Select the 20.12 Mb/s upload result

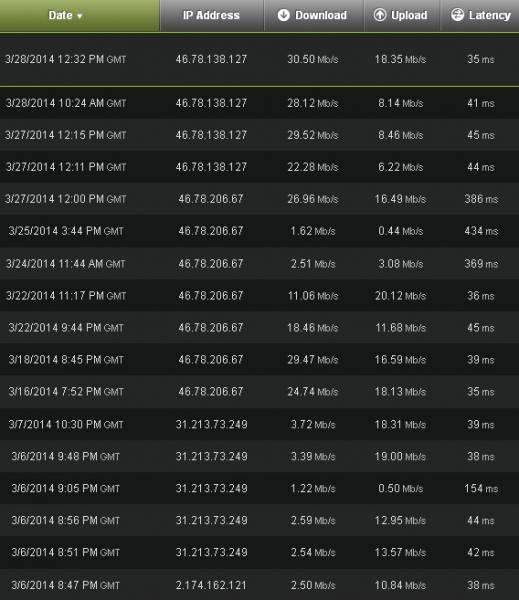click(x=400, y=296)
